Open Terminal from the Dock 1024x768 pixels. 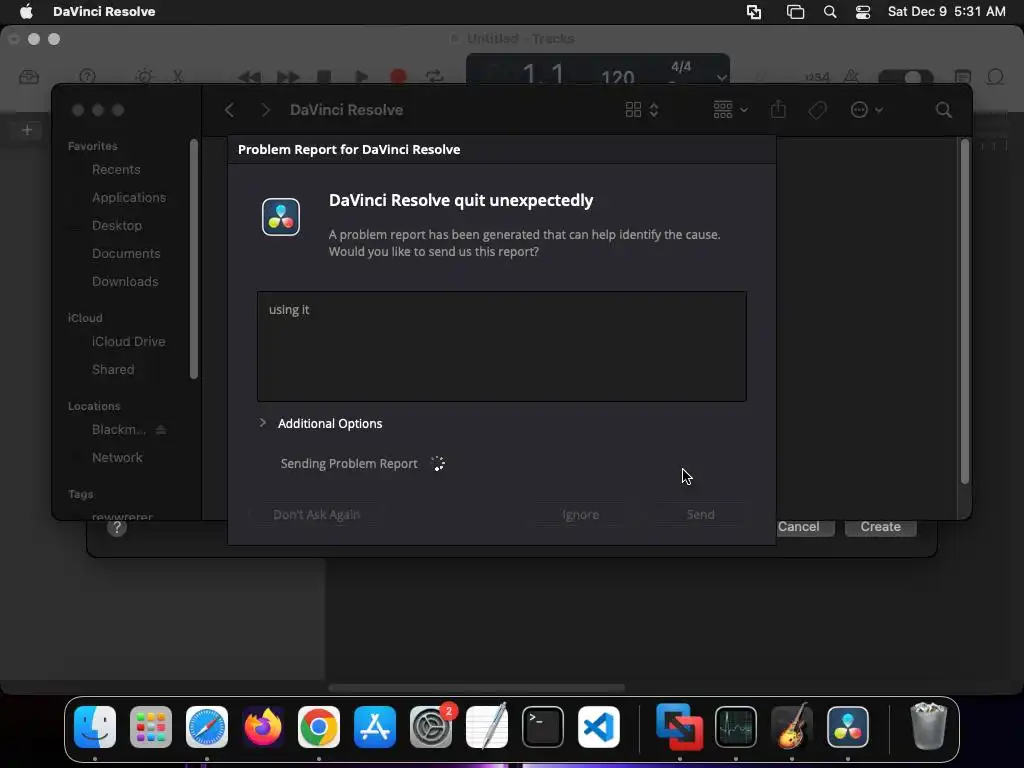pyautogui.click(x=543, y=726)
